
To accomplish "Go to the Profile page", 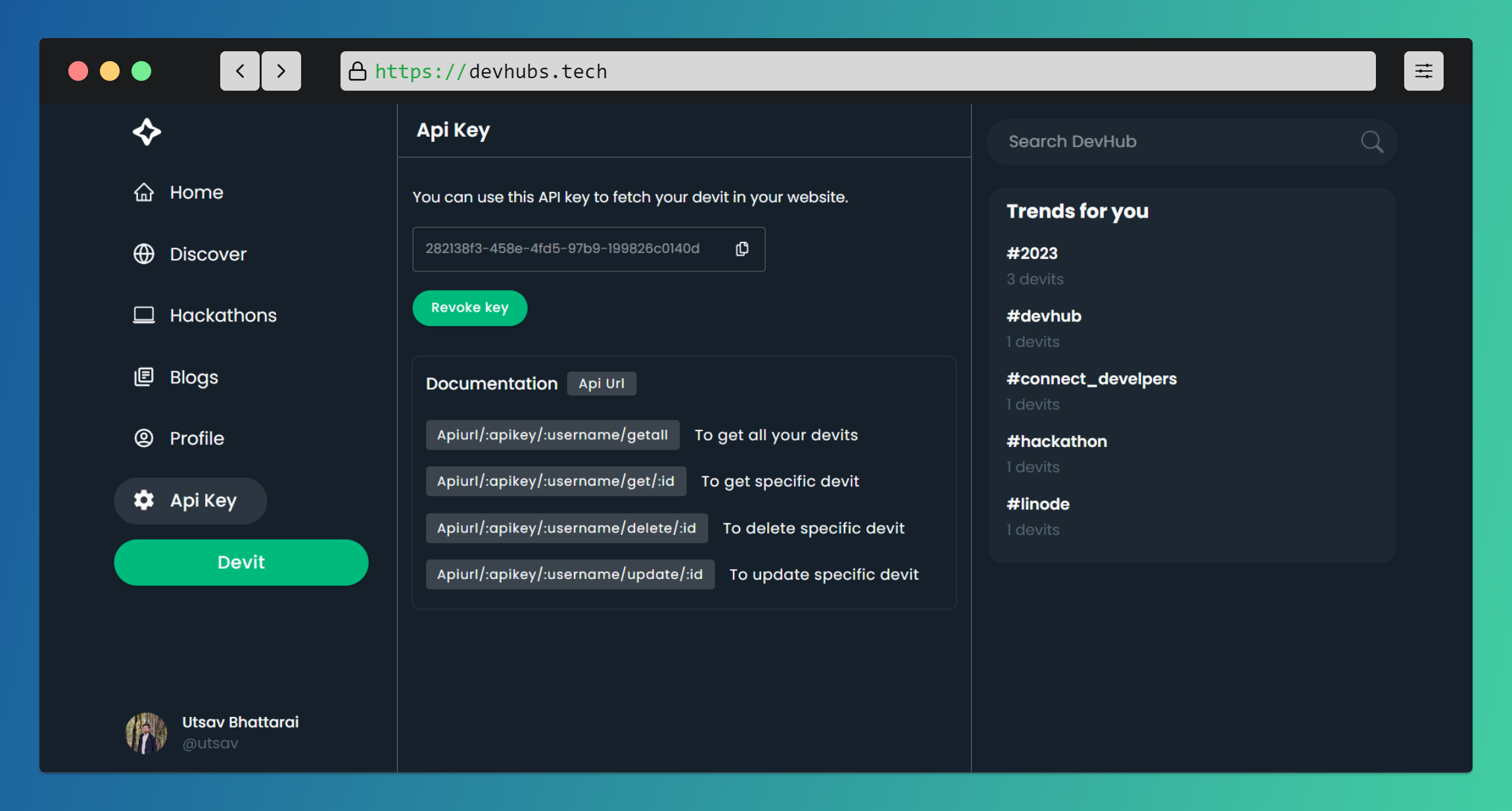I will [197, 438].
